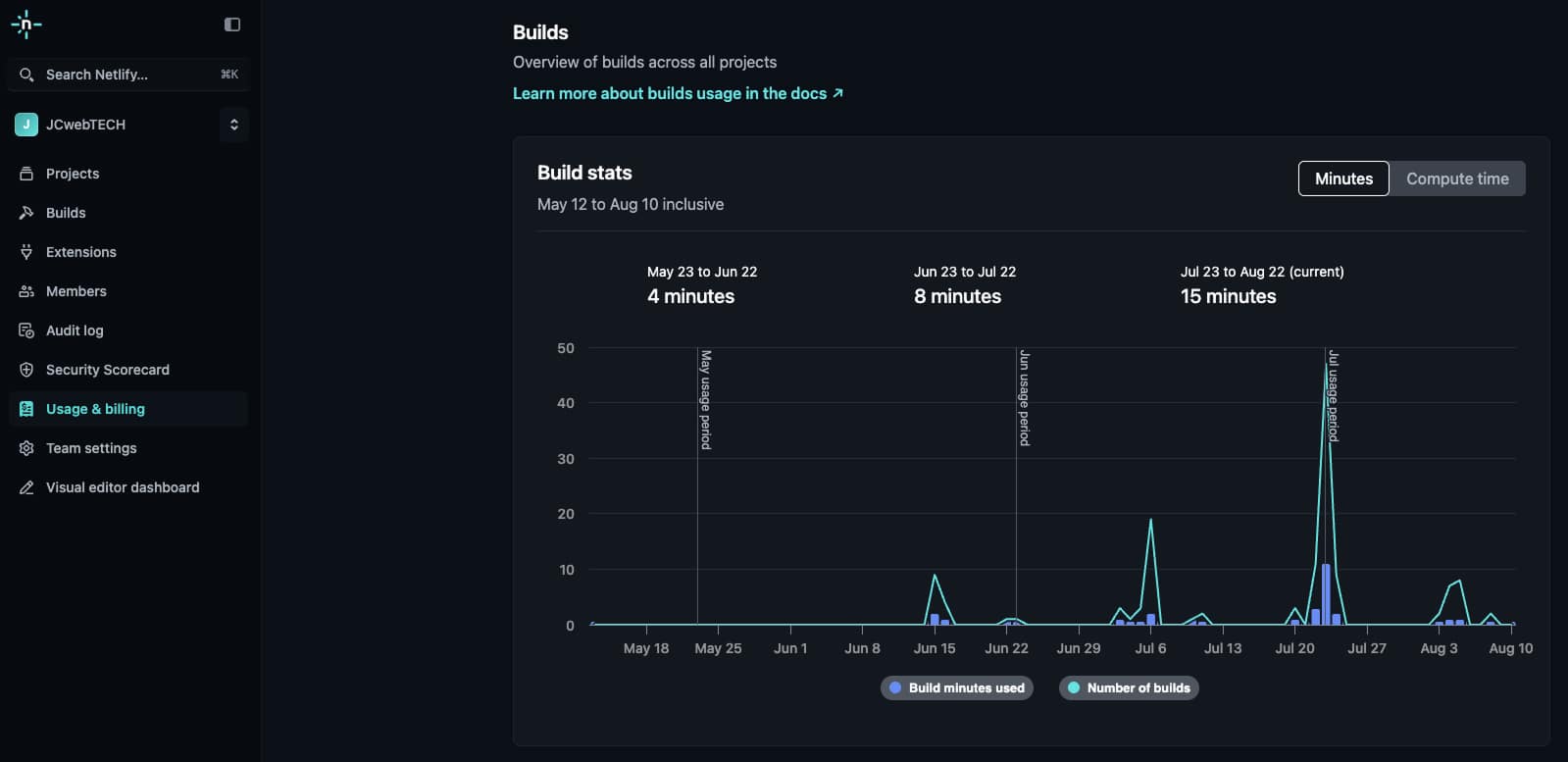Click the teal Number of builds dot
Viewport: 1568px width, 762px height.
click(x=1073, y=687)
